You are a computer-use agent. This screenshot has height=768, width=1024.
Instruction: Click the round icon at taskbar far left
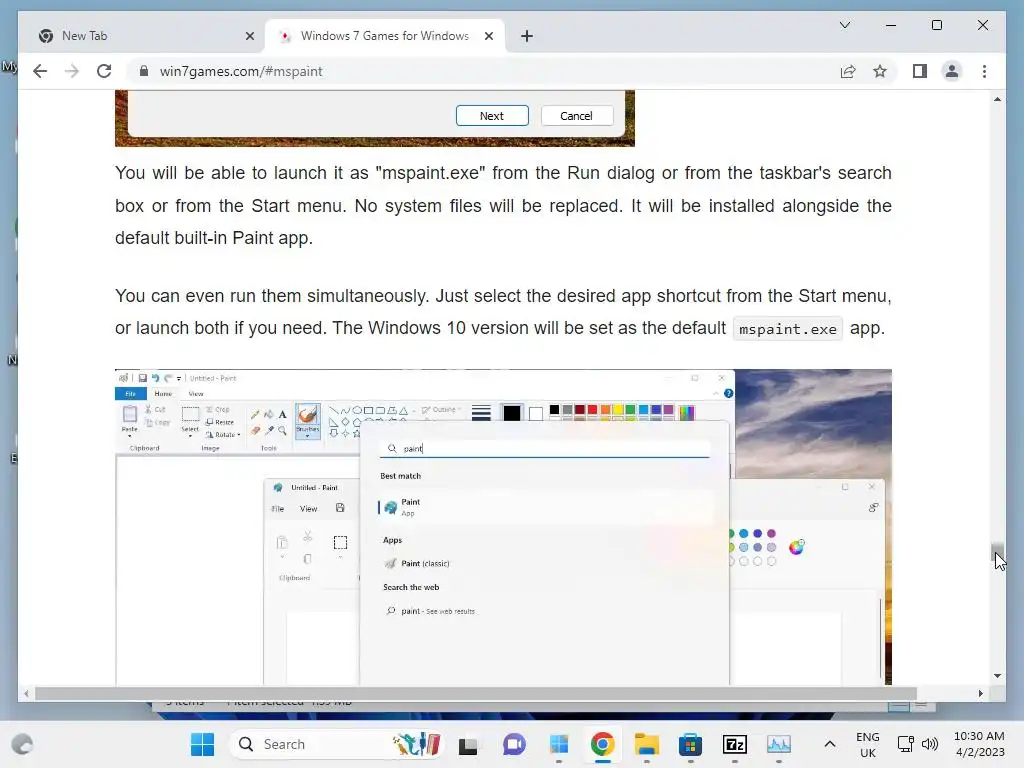pyautogui.click(x=23, y=744)
